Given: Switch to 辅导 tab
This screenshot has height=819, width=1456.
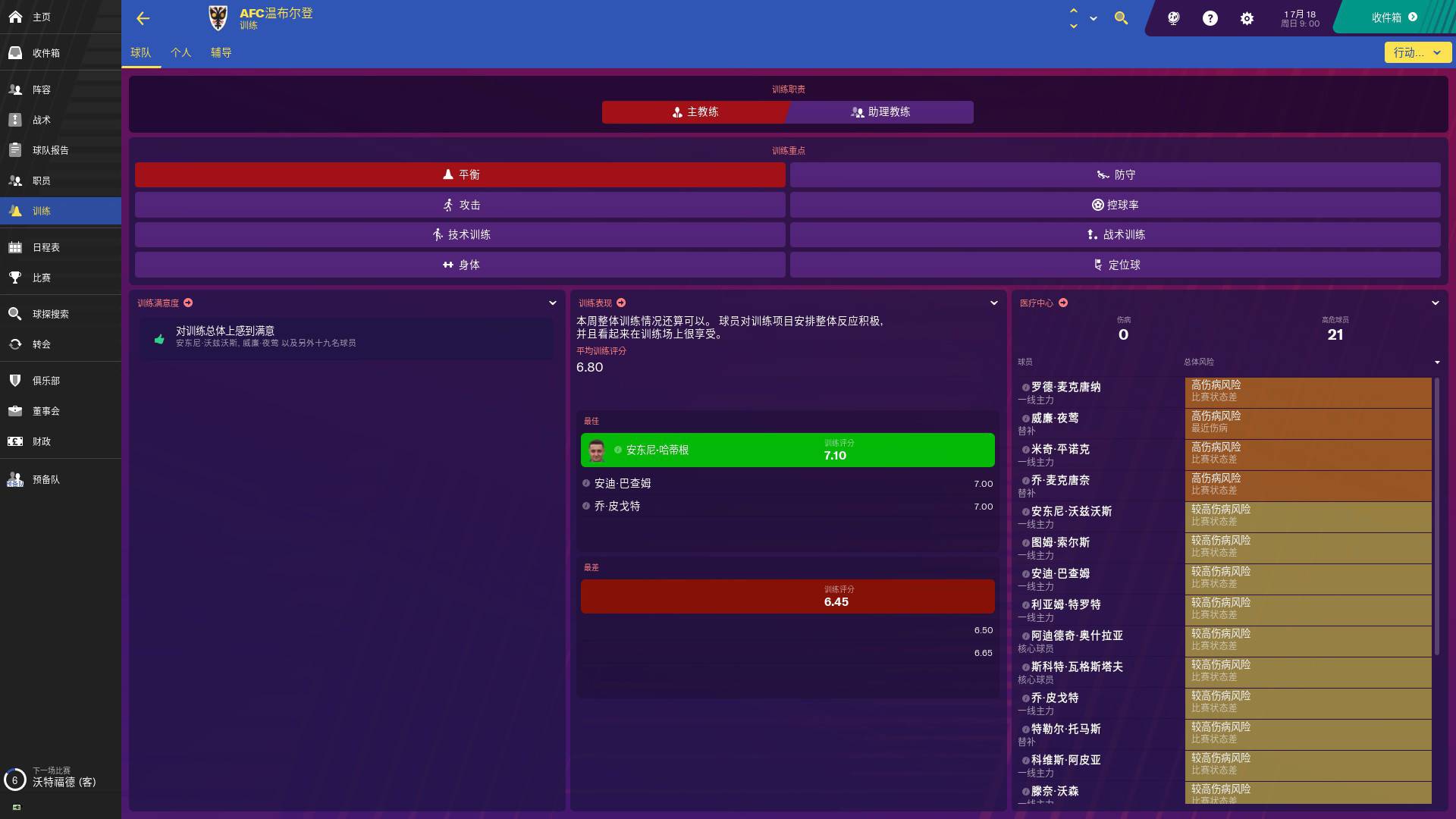Looking at the screenshot, I should (x=221, y=52).
